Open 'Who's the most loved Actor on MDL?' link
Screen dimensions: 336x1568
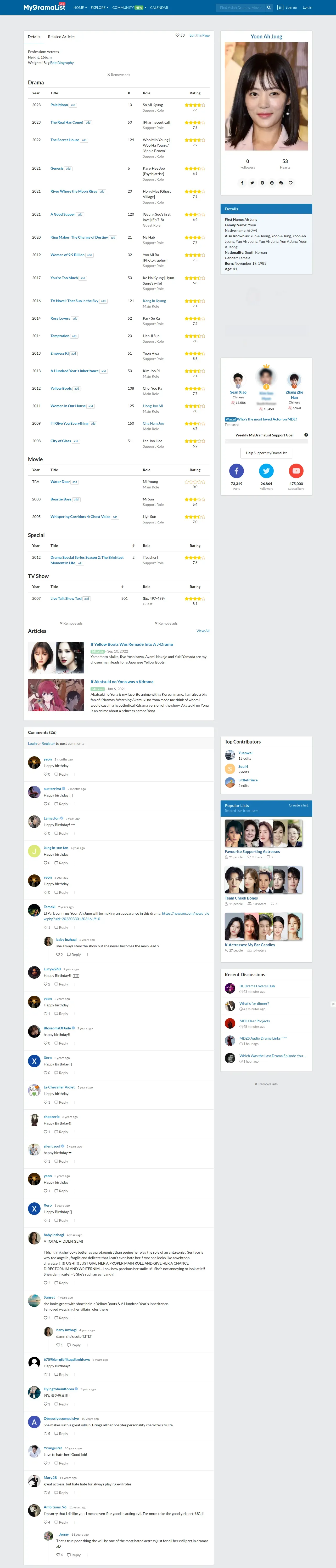click(x=267, y=419)
